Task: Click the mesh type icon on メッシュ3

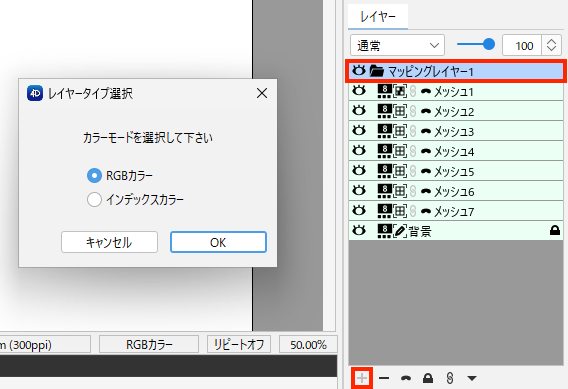Action: pos(400,131)
